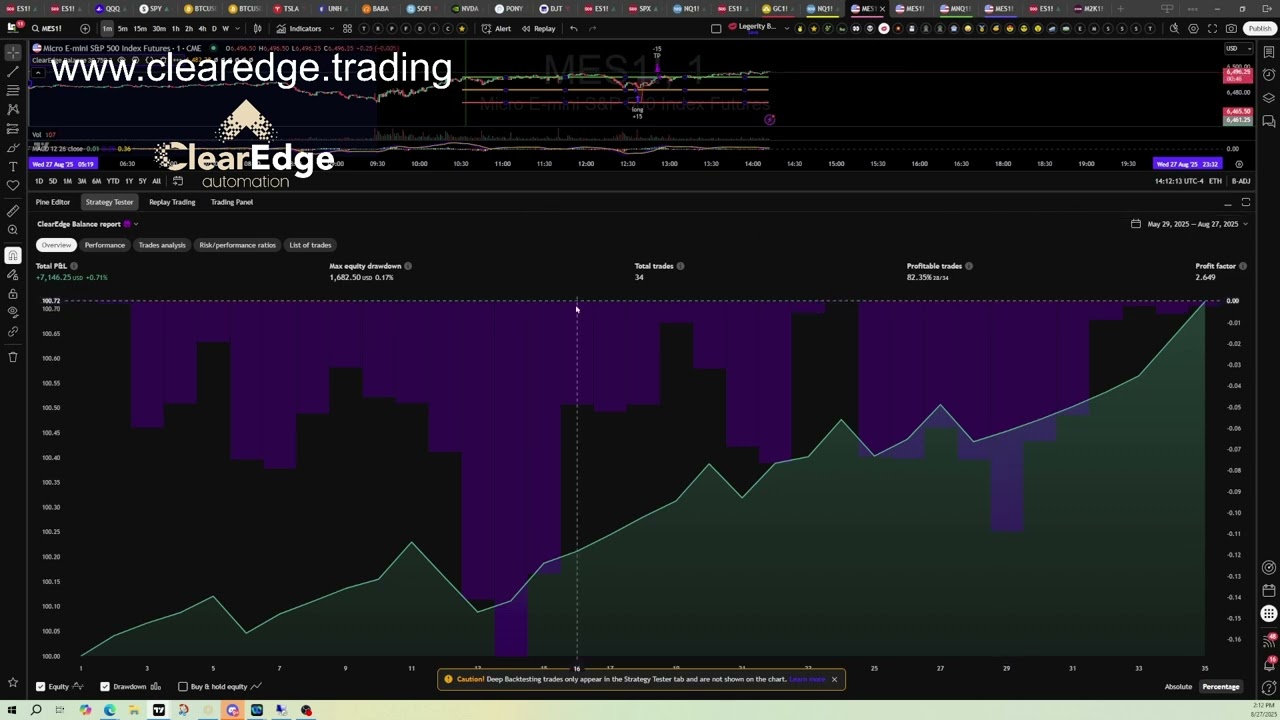Image resolution: width=1280 pixels, height=720 pixels.
Task: Toggle the Equity checkbox
Action: coord(41,687)
